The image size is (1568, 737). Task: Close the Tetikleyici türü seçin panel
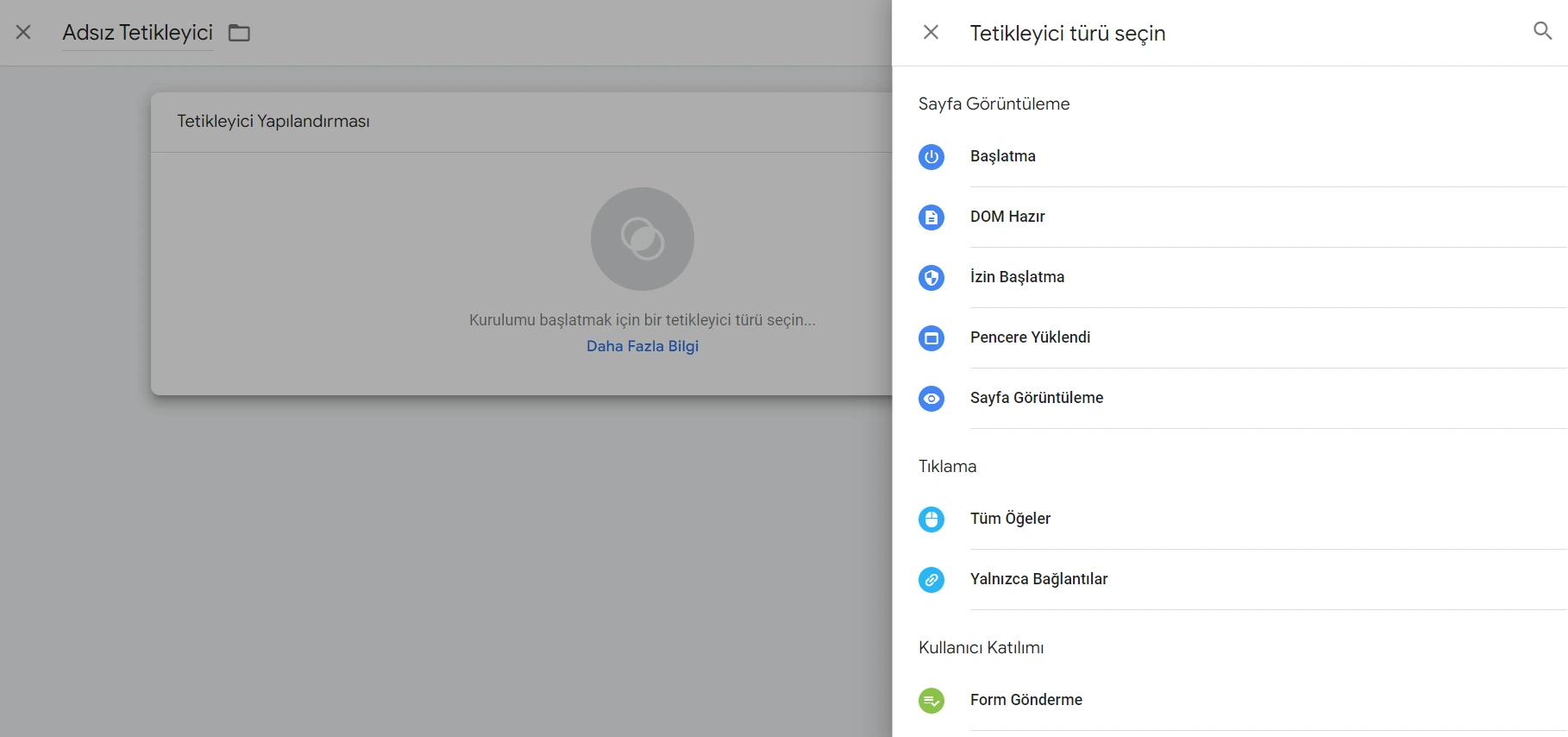[x=931, y=32]
